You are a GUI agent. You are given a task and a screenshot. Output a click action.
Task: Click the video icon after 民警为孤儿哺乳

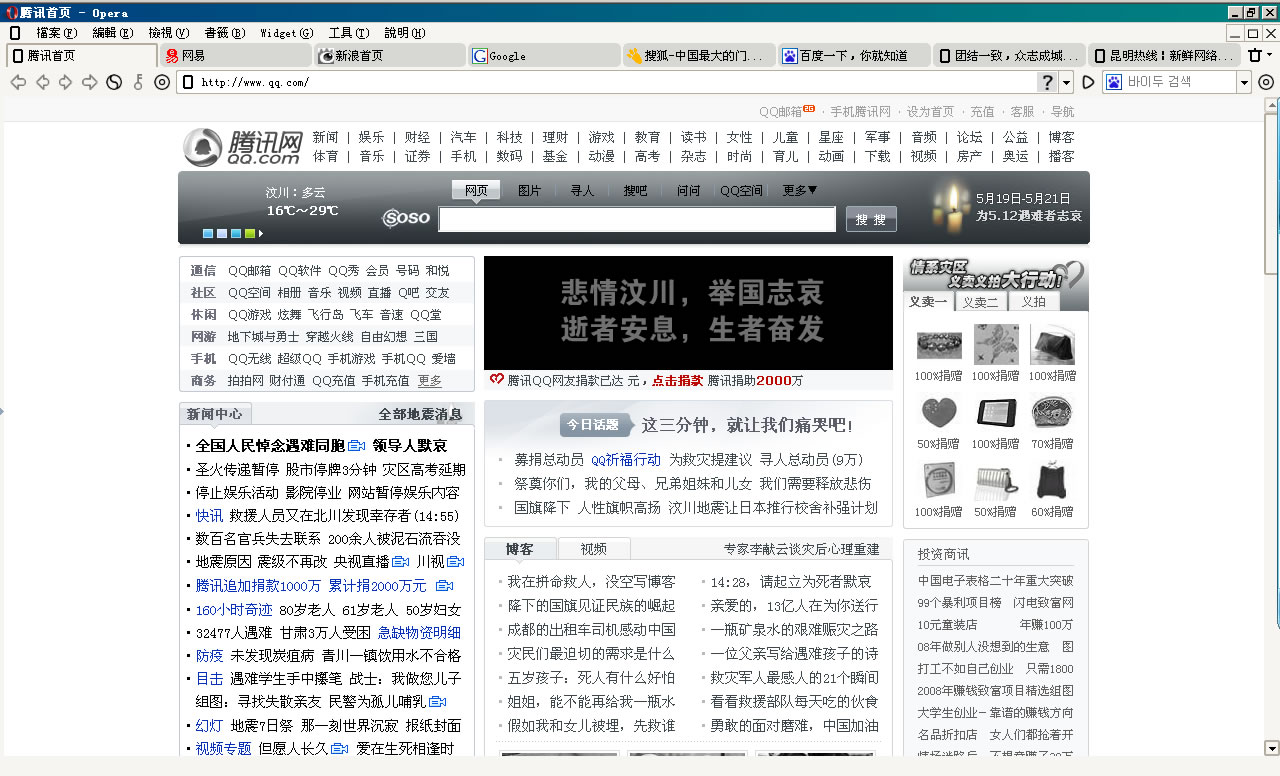tap(437, 702)
